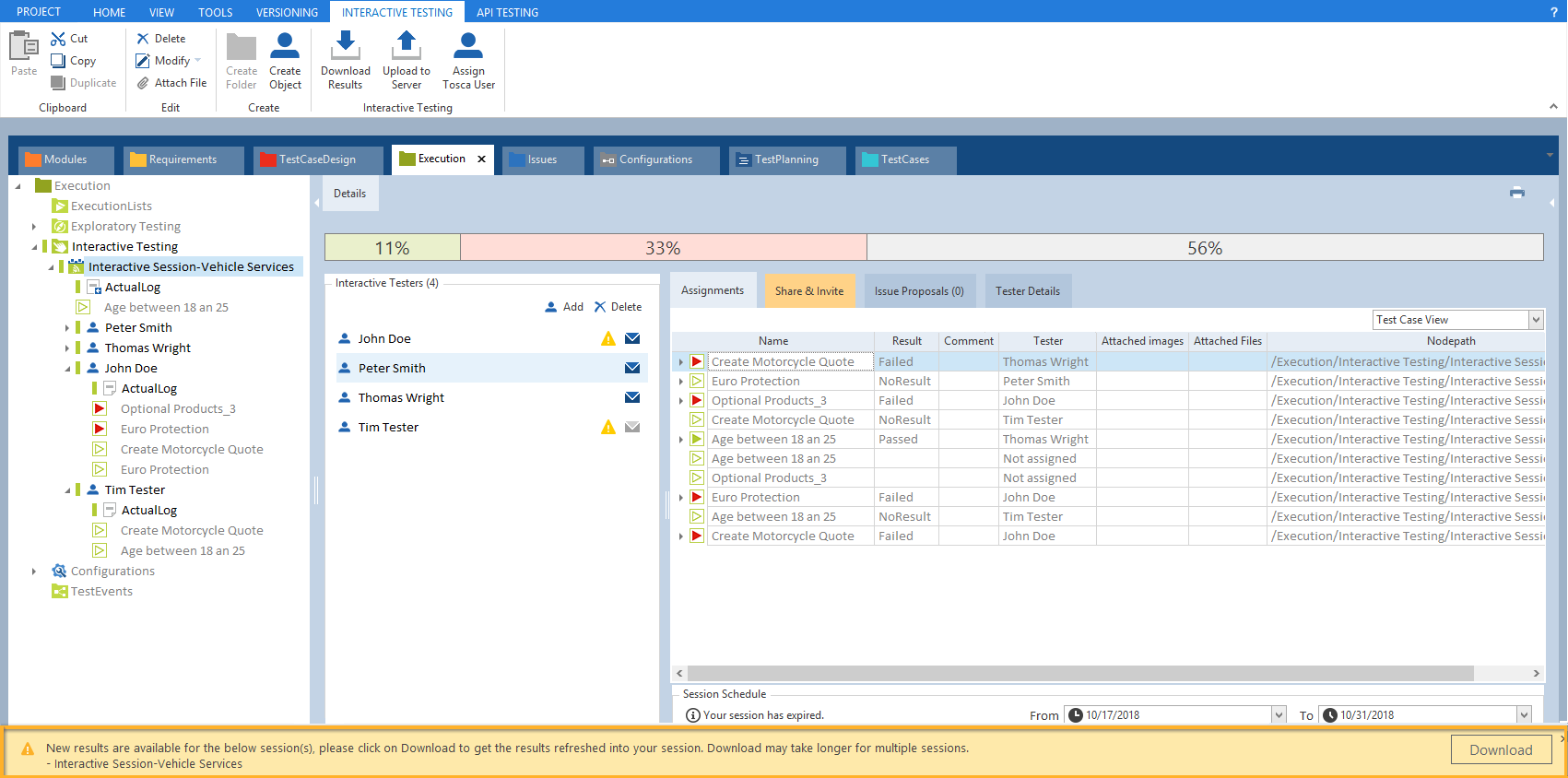The height and width of the screenshot is (778, 1568).
Task: Add a new interactive tester
Action: click(x=564, y=307)
